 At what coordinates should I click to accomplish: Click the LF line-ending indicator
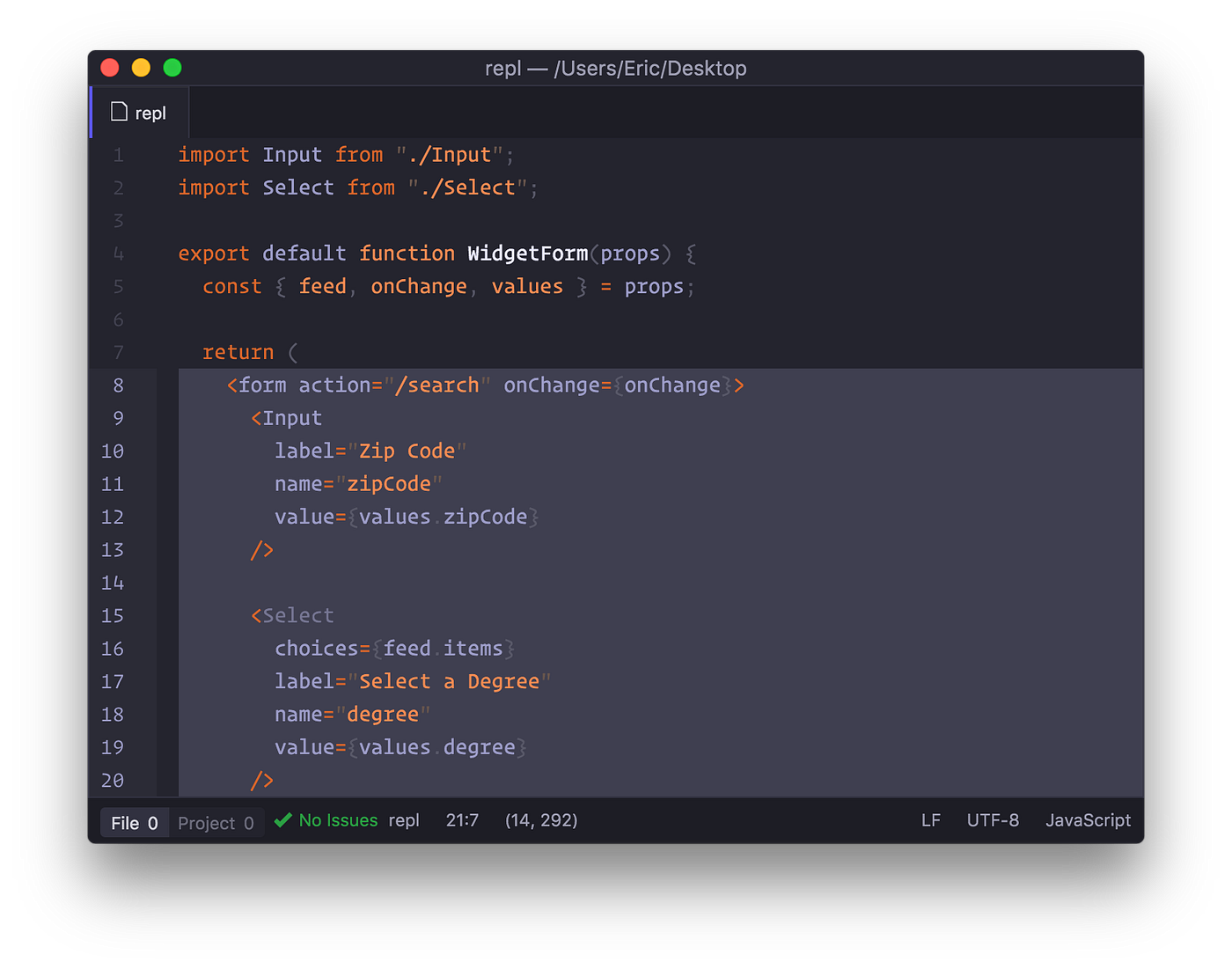(931, 820)
